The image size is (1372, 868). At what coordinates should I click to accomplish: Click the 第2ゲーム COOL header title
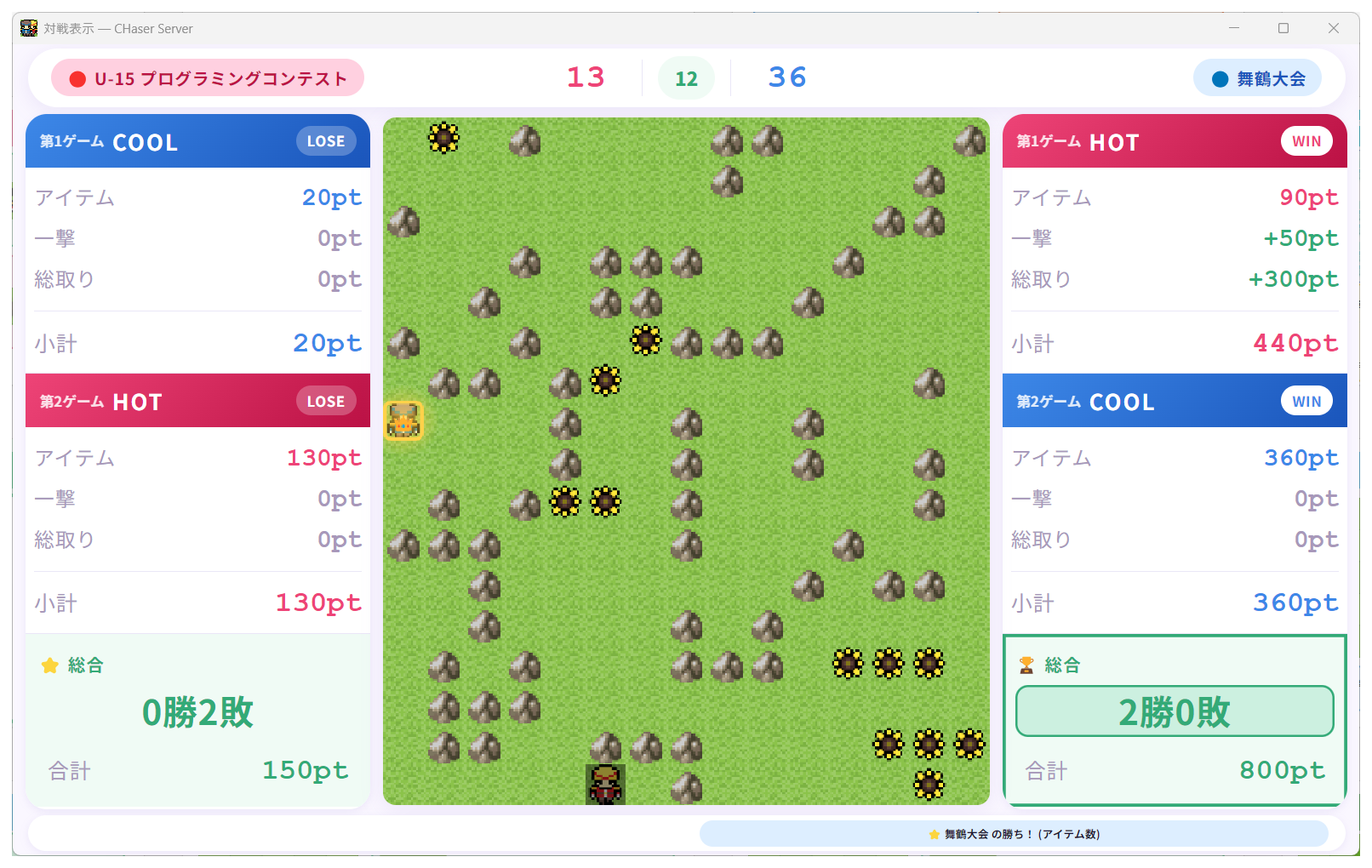(1086, 402)
